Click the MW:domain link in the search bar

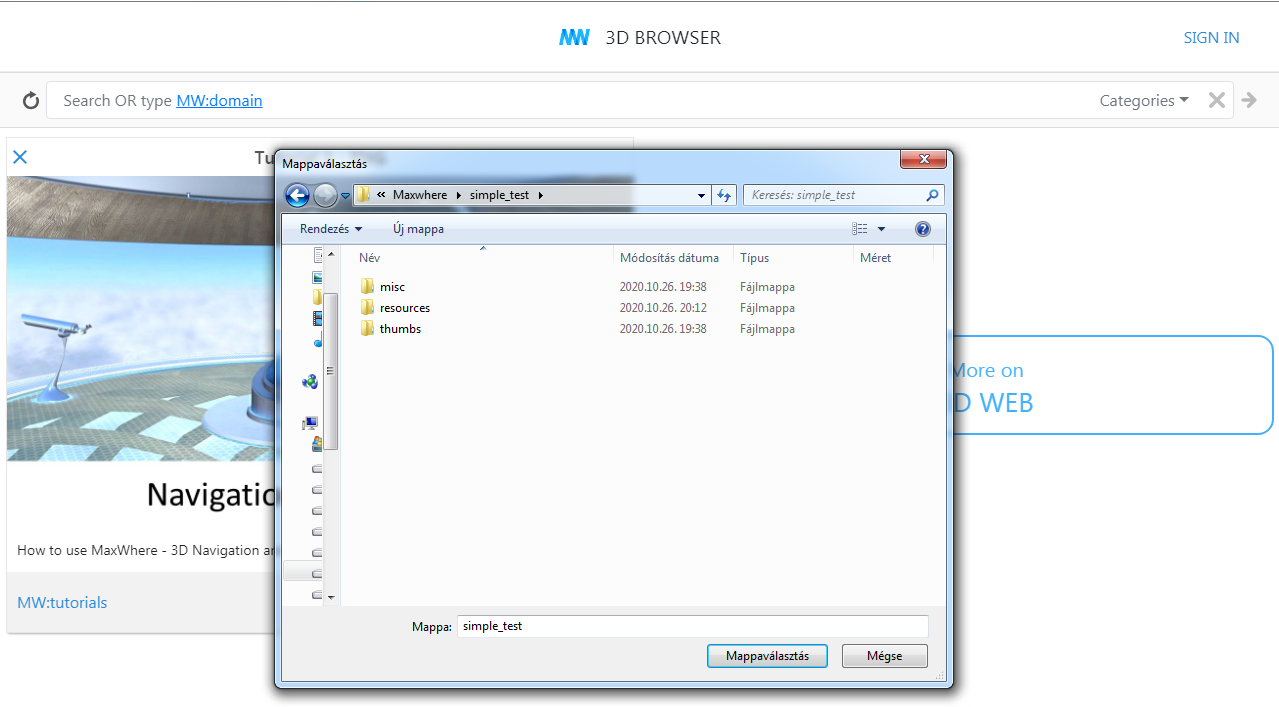(219, 100)
